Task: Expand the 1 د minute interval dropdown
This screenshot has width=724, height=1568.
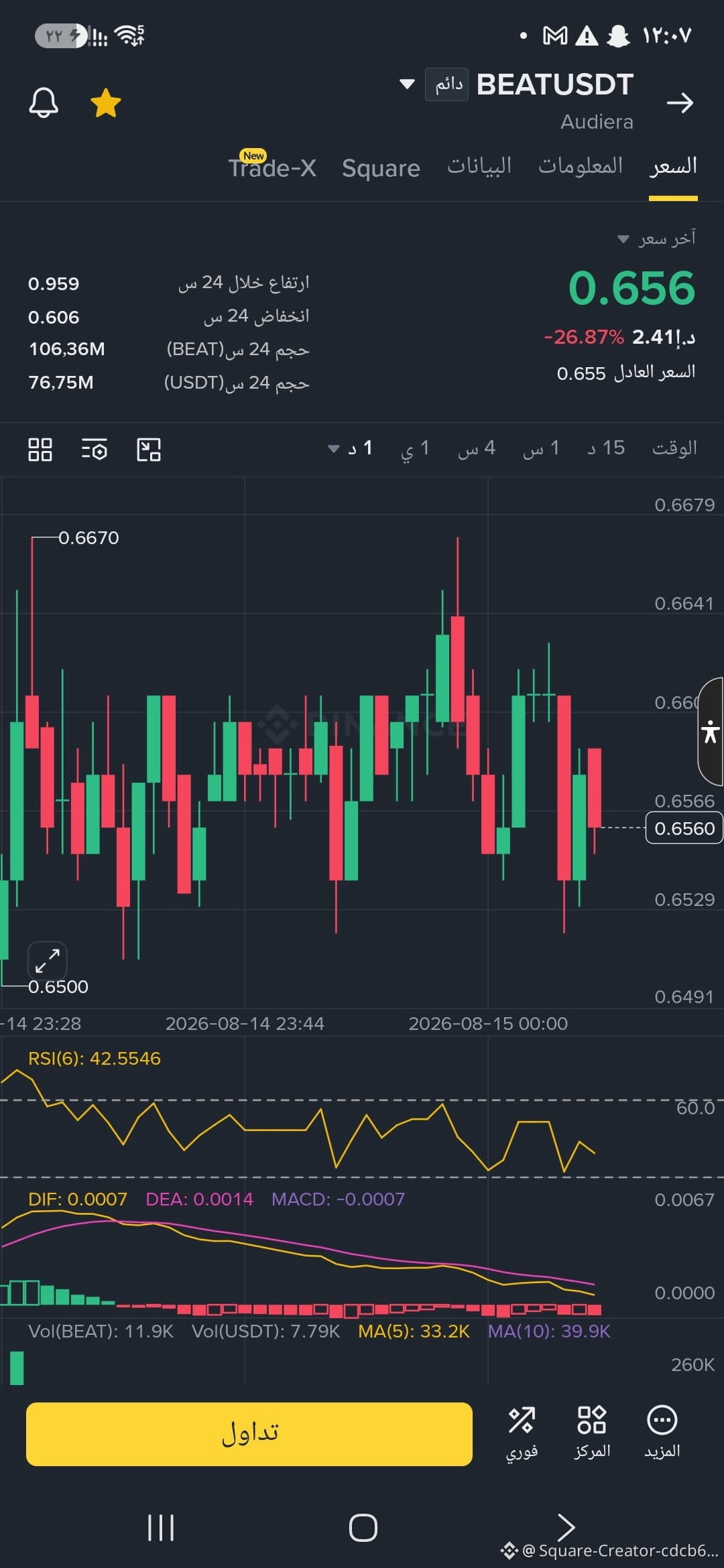Action: (x=350, y=448)
